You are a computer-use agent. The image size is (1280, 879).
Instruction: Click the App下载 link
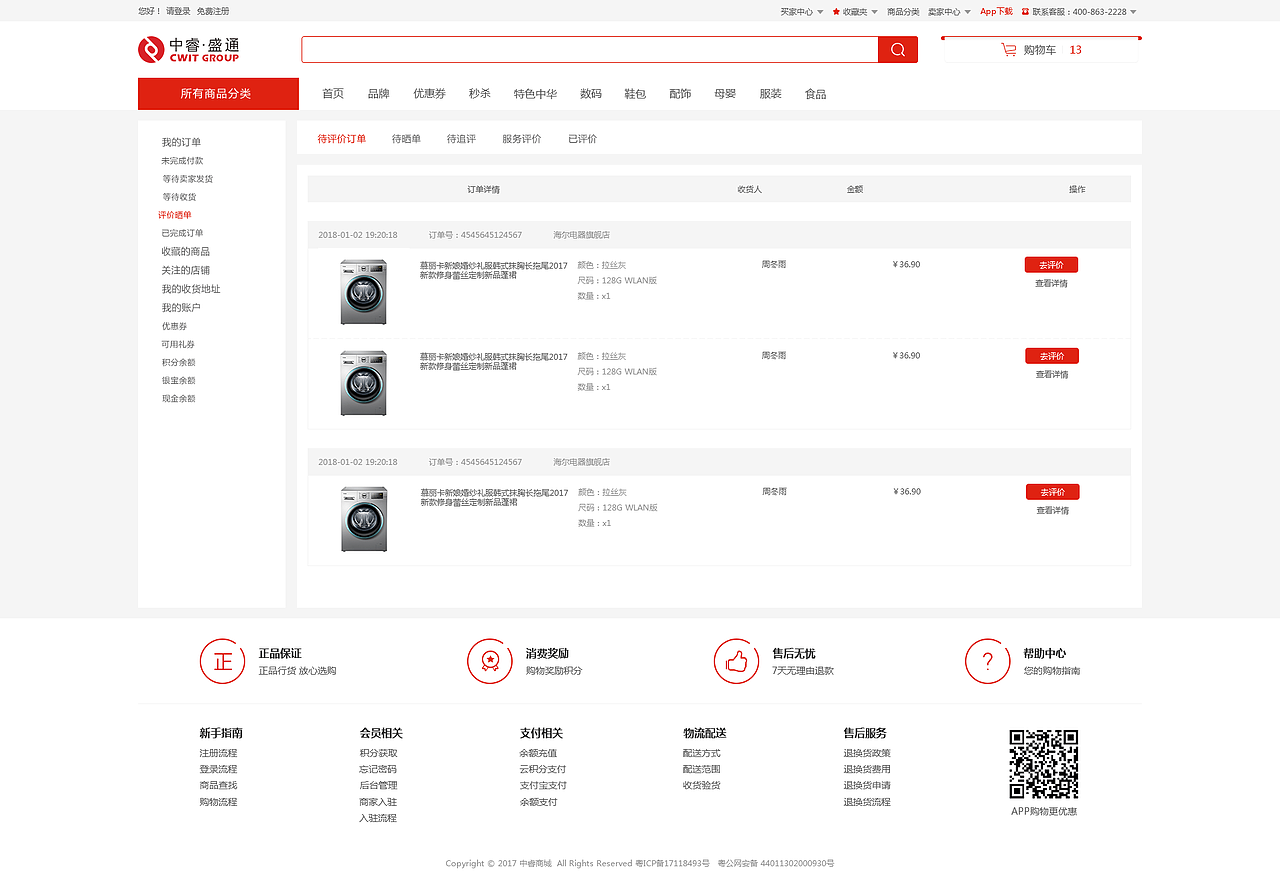996,12
